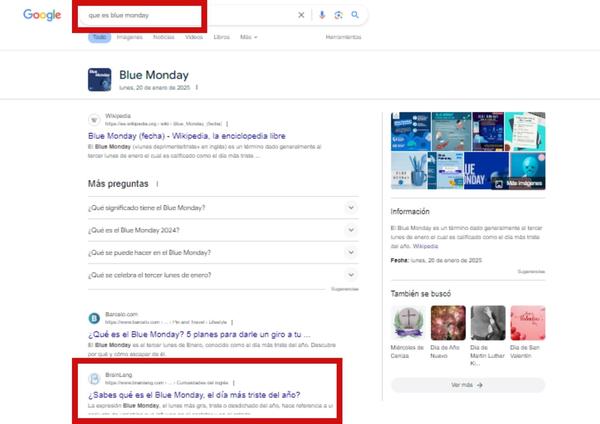Switch to the Noticias tab
600x424 pixels.
pyautogui.click(x=163, y=37)
